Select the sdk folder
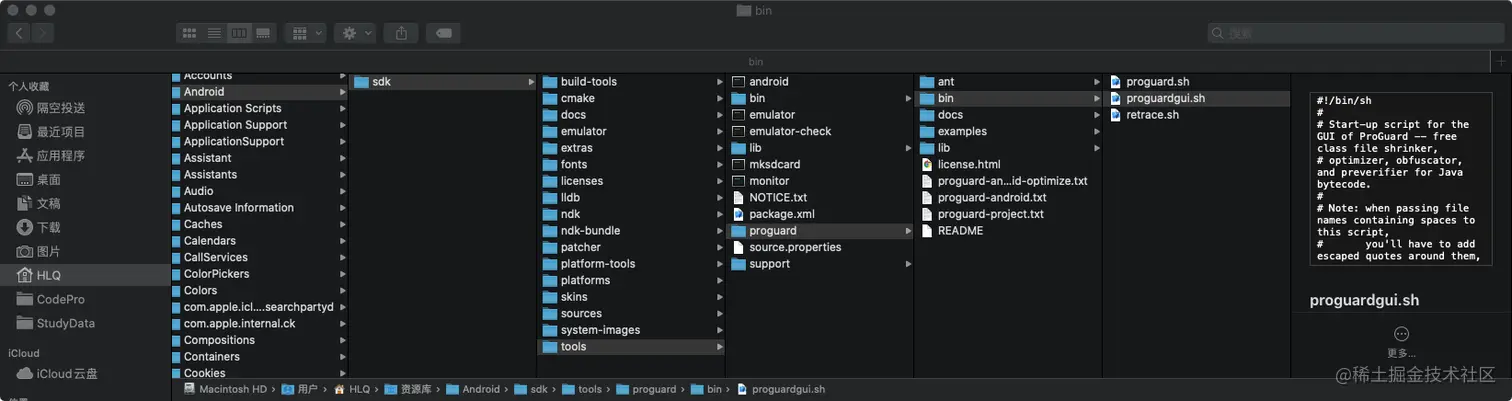The image size is (1512, 401). pos(443,82)
